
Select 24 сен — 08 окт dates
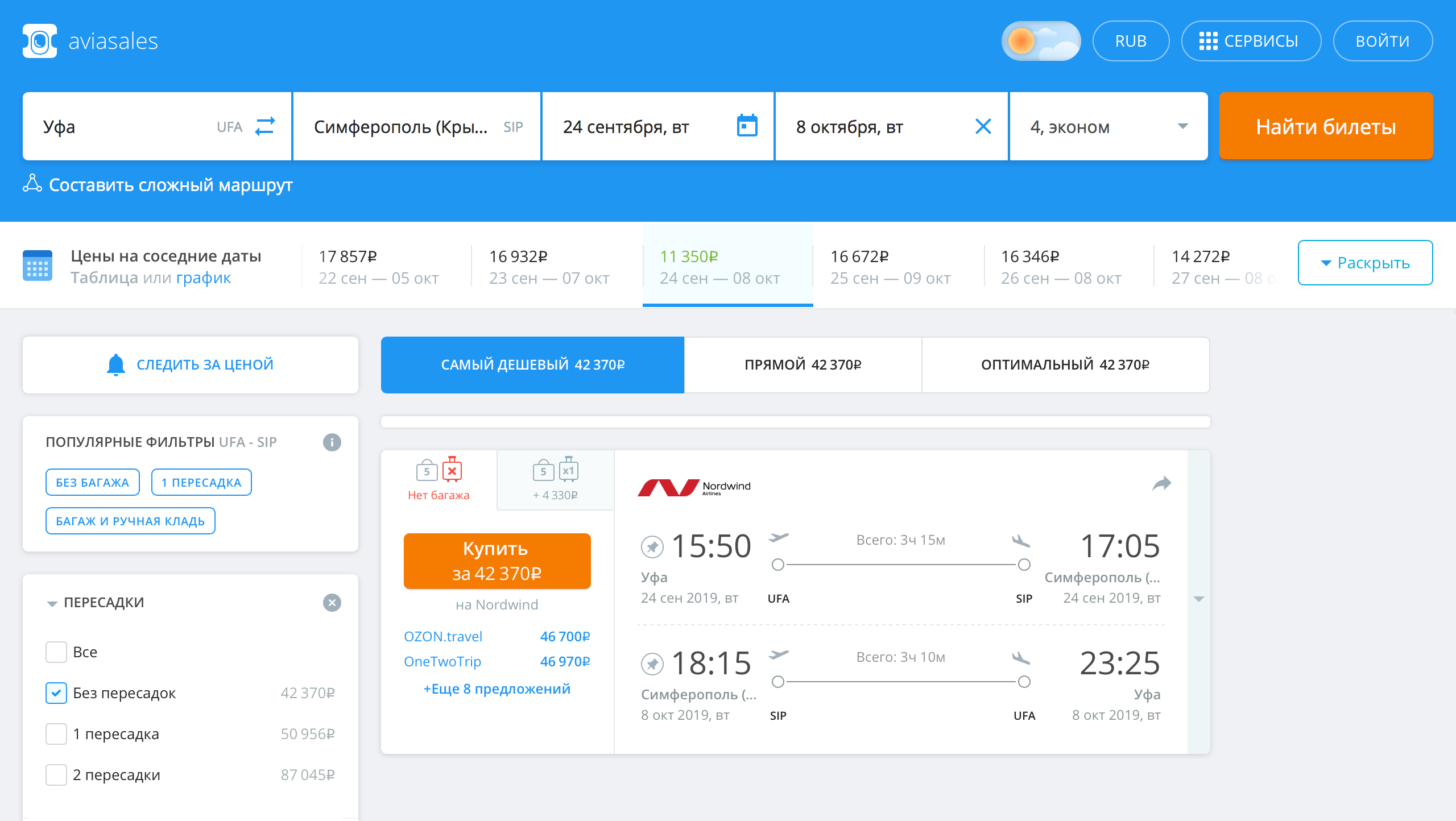pos(728,267)
